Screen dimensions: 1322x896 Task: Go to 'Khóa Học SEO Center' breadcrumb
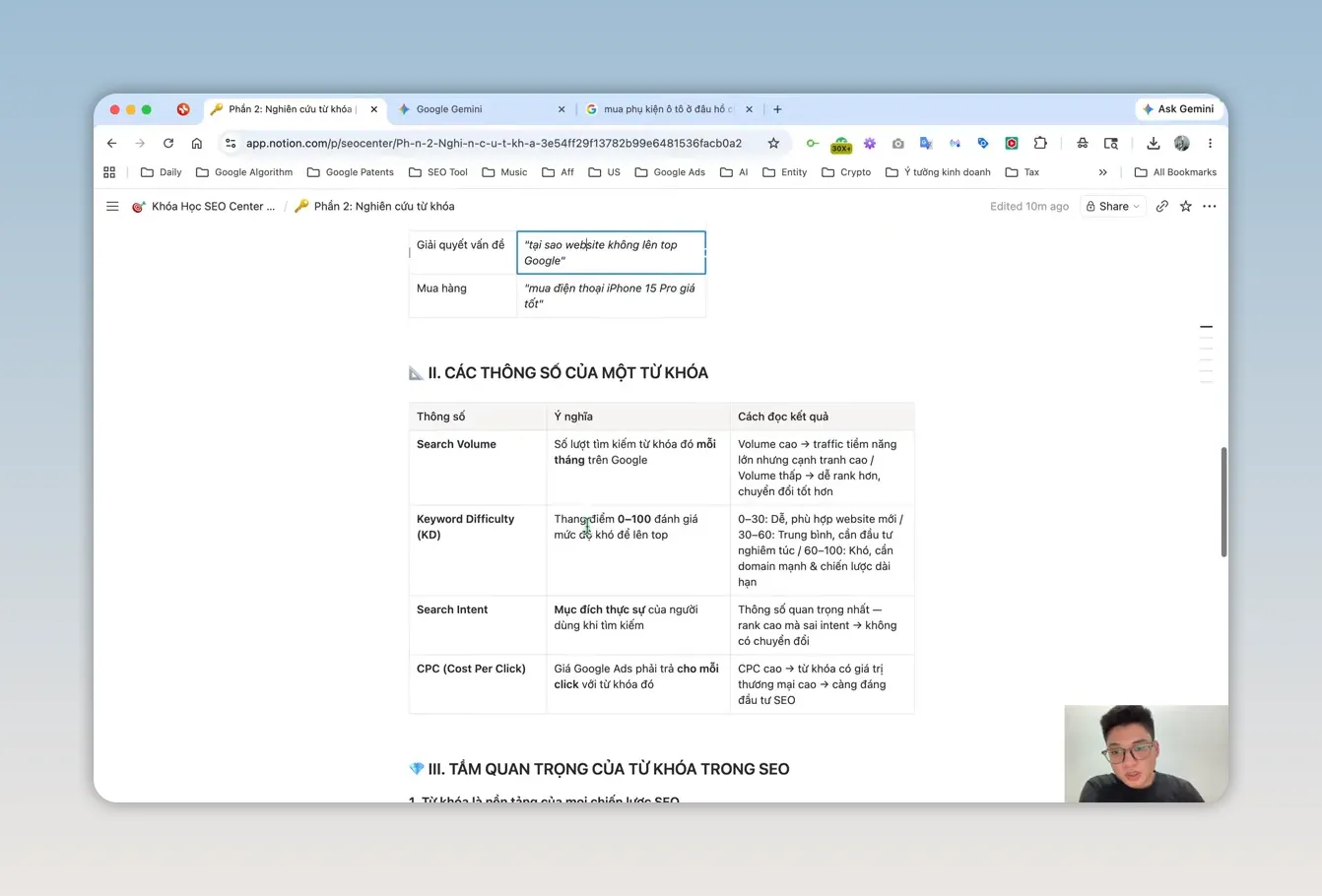[204, 206]
